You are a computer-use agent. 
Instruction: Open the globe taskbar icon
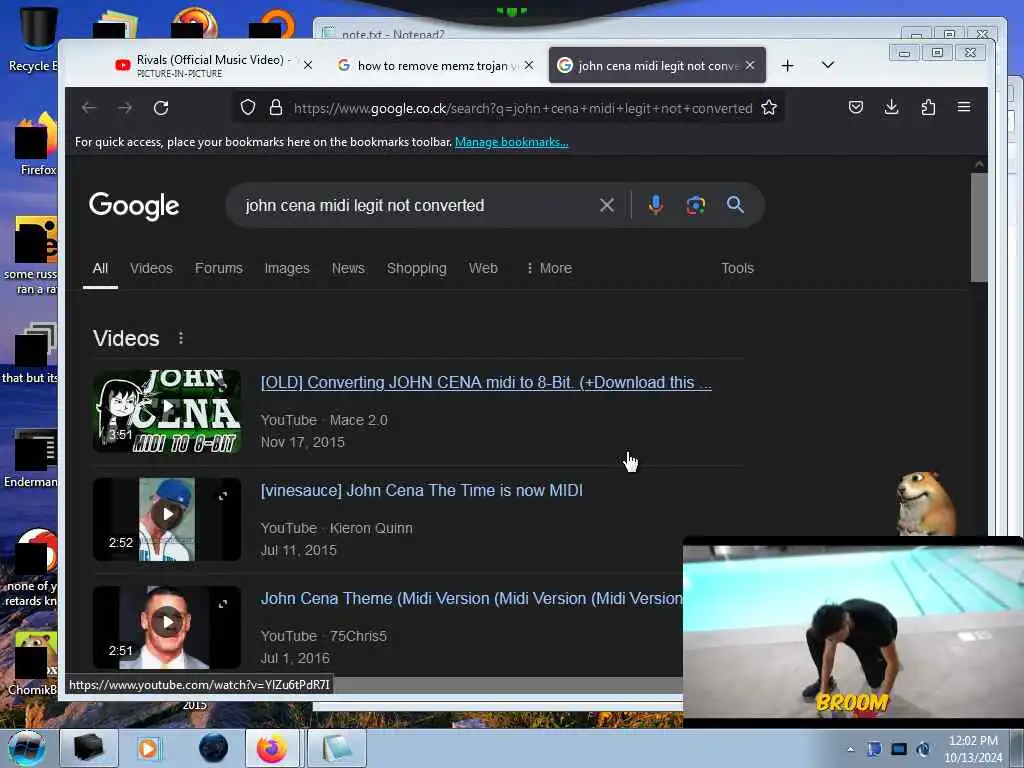pos(214,748)
